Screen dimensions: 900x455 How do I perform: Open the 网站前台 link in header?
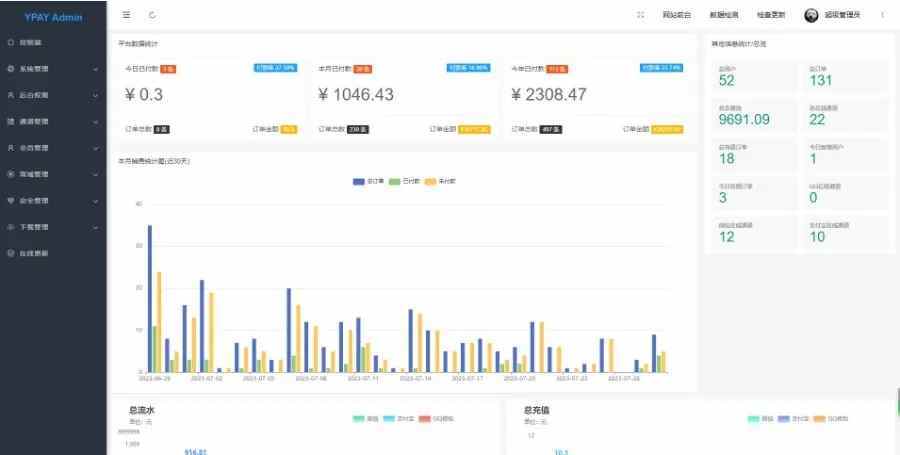(x=677, y=15)
